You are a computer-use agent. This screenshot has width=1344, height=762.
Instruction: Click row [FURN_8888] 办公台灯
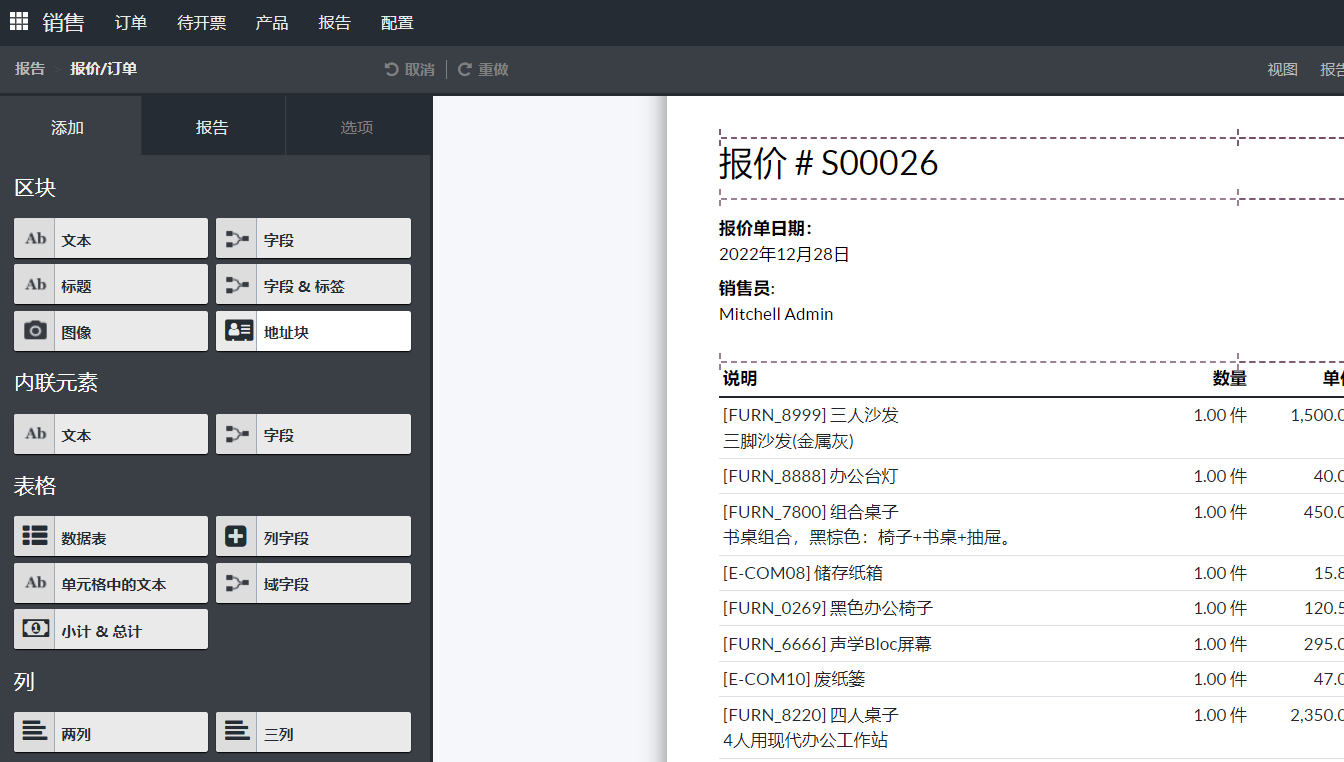(x=810, y=476)
